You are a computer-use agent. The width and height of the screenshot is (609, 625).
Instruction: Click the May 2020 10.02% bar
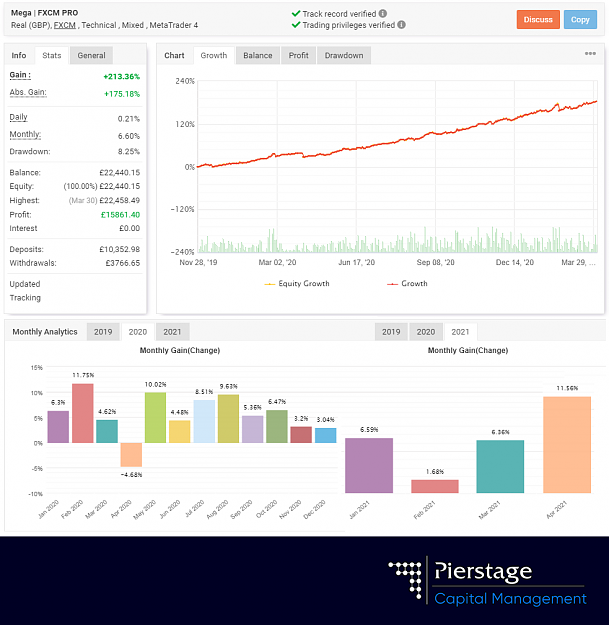(x=155, y=417)
